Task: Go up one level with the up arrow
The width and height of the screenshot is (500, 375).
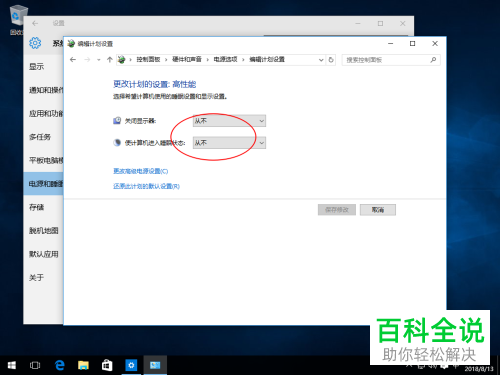Action: (x=110, y=60)
